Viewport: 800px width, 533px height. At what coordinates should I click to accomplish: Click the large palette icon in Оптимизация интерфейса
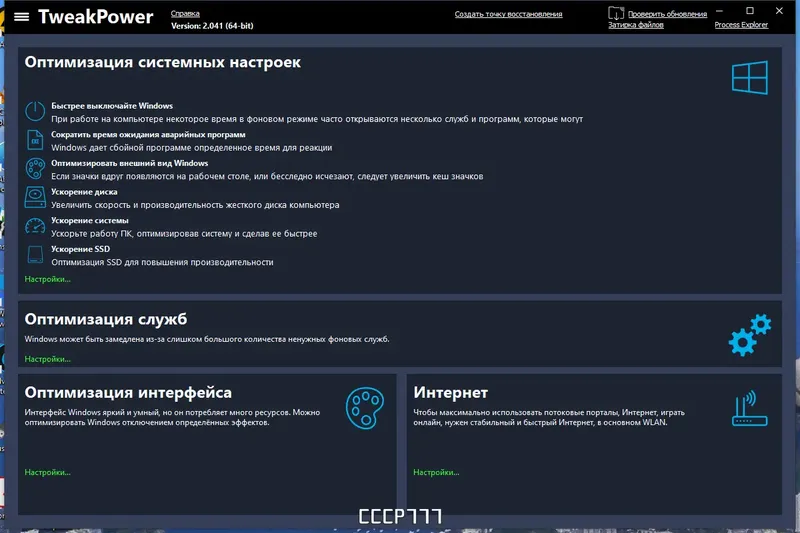click(365, 408)
